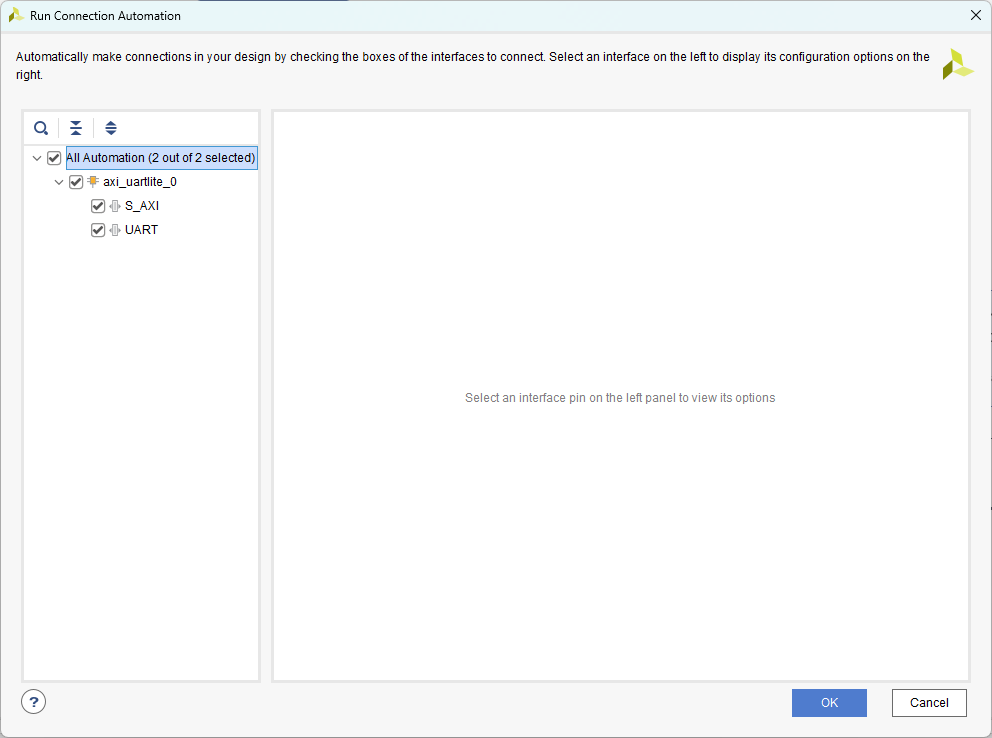Click the axi_uartlite_0 IP block icon

pyautogui.click(x=93, y=182)
